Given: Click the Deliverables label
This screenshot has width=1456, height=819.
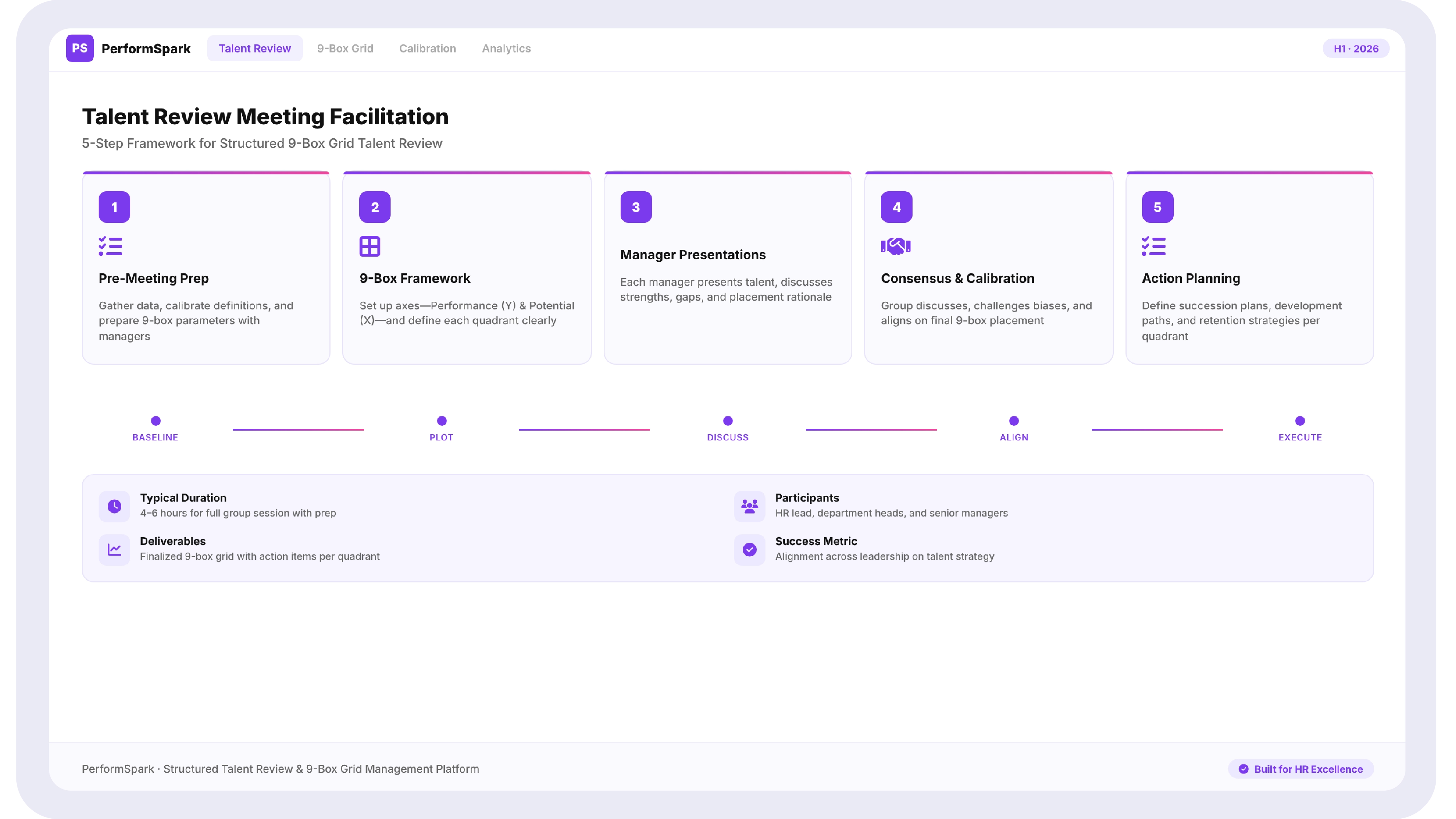Looking at the screenshot, I should [x=173, y=542].
